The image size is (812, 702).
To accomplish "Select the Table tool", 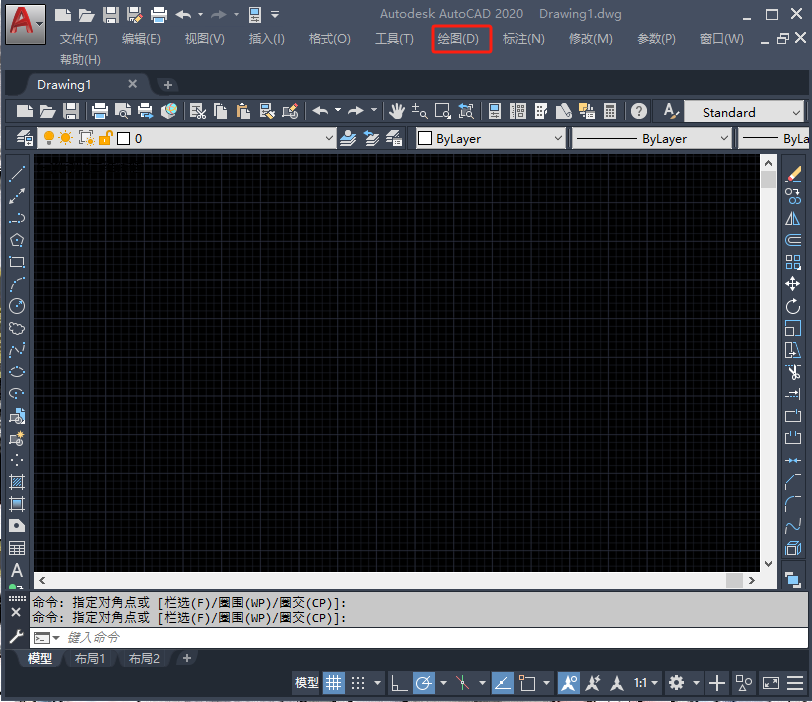I will pos(17,548).
